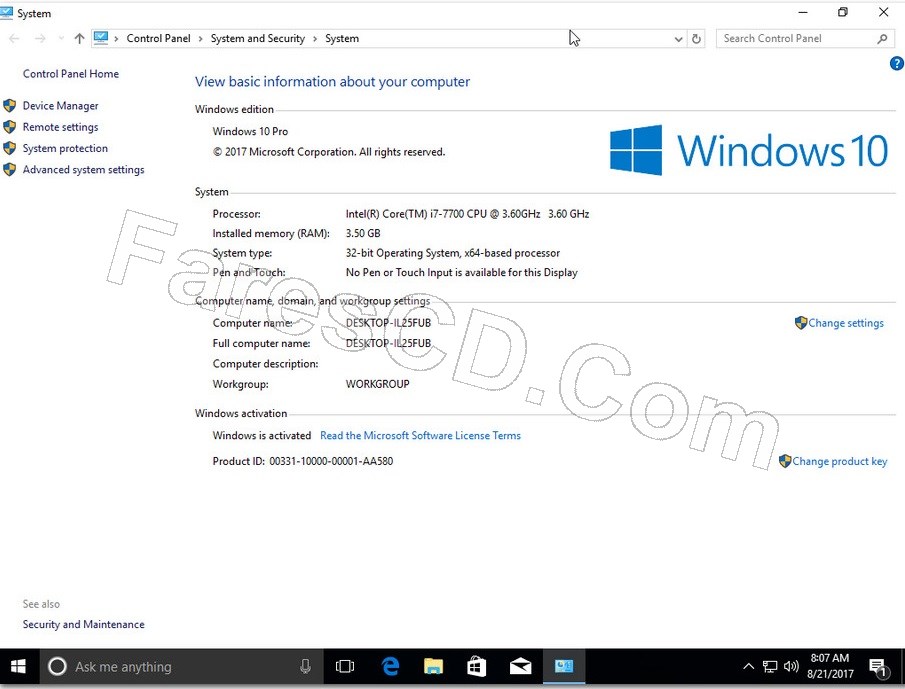Click the volume speaker tray icon

tap(791, 667)
